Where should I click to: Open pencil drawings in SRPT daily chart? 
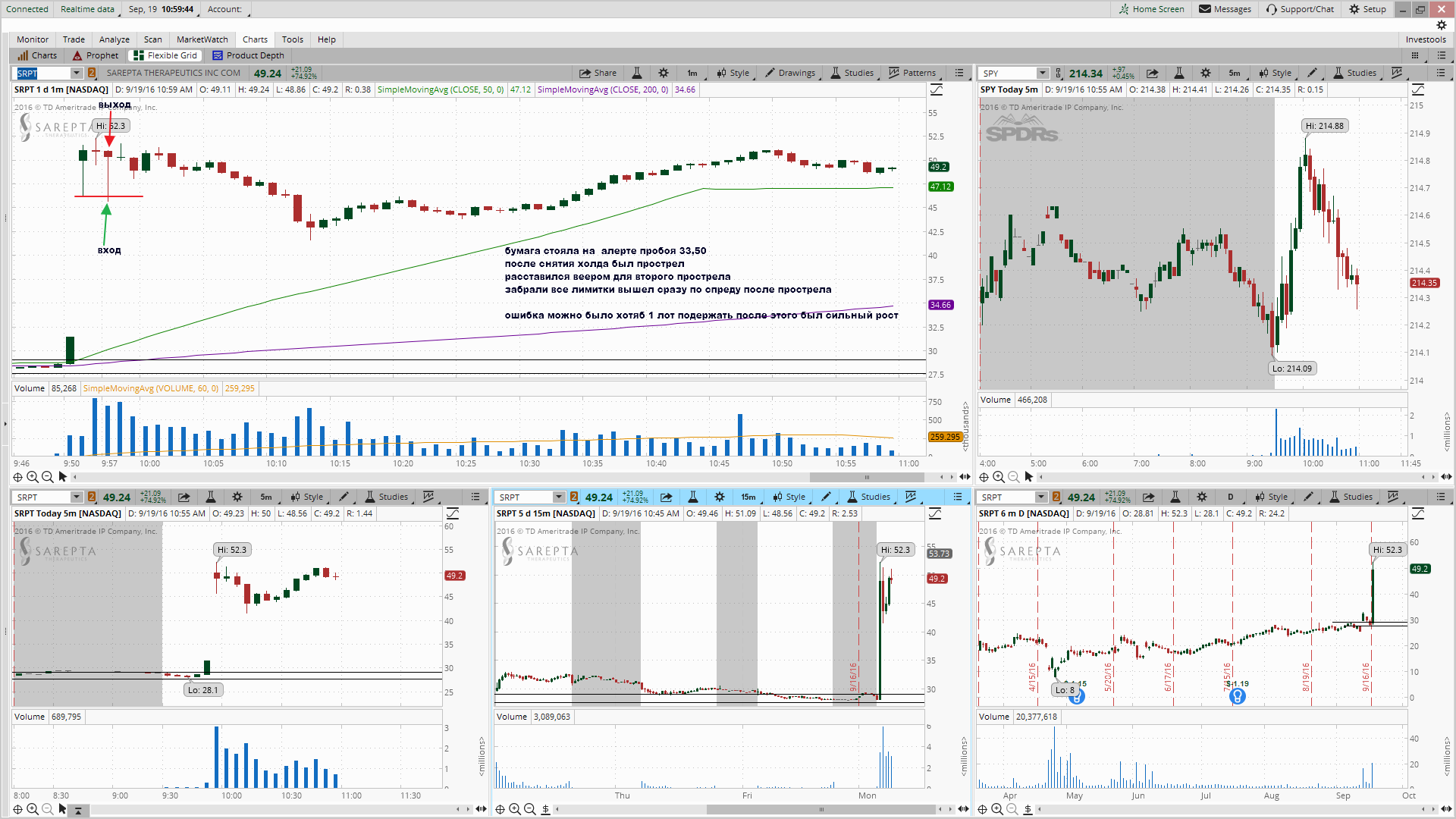pos(1308,497)
